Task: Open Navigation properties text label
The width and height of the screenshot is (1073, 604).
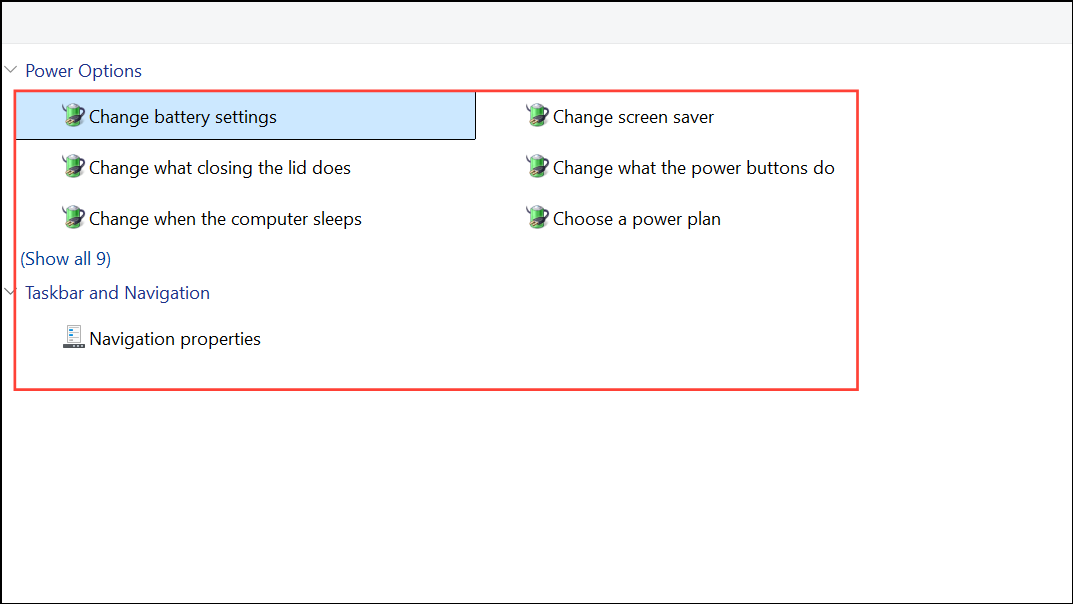Action: (174, 339)
